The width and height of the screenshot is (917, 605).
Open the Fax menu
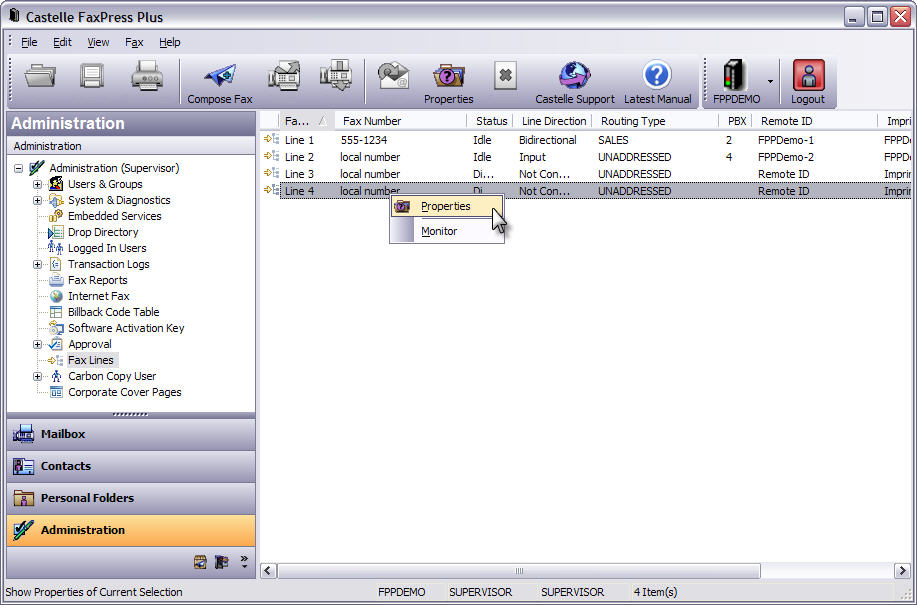[x=134, y=42]
